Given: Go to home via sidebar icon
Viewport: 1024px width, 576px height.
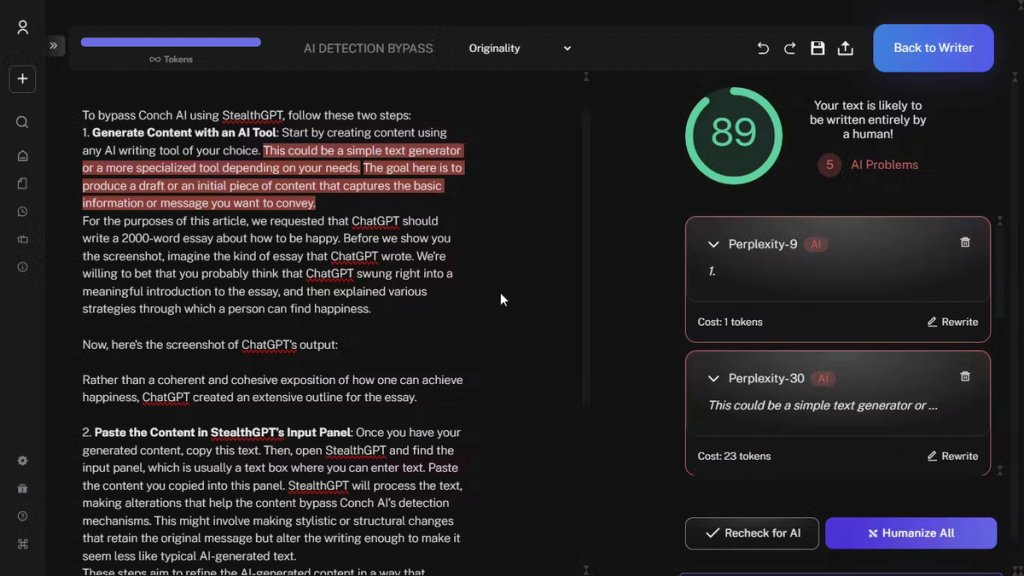Looking at the screenshot, I should 22,155.
